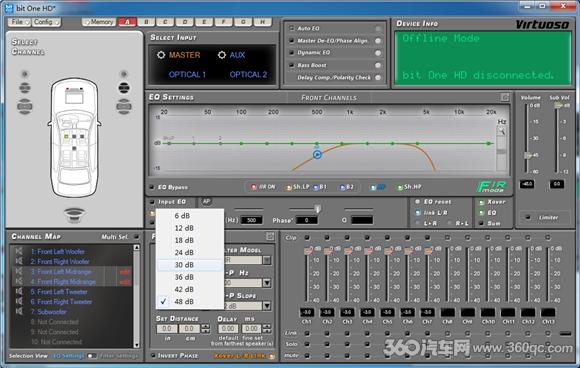The image size is (580, 368).
Task: Open the Hi-P Hz dropdown
Action: [267, 283]
